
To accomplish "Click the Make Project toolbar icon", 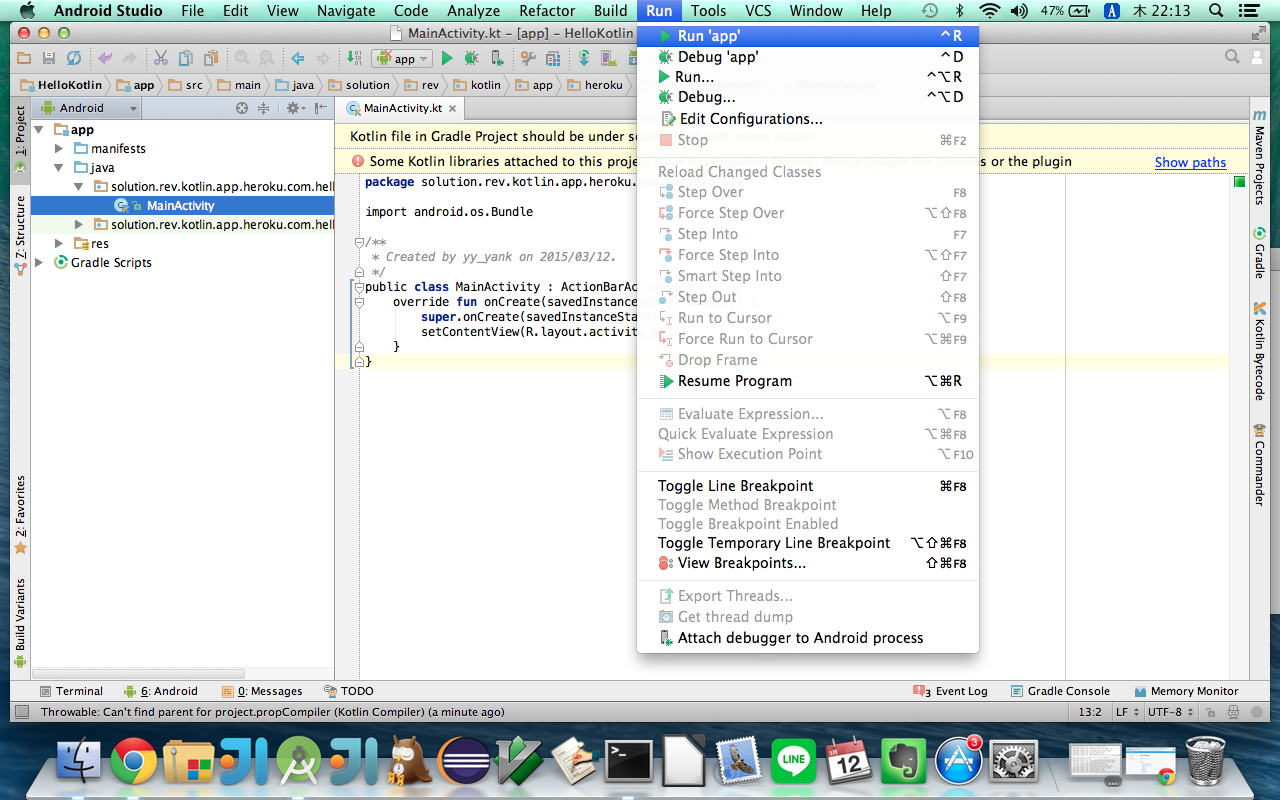I will (x=354, y=59).
